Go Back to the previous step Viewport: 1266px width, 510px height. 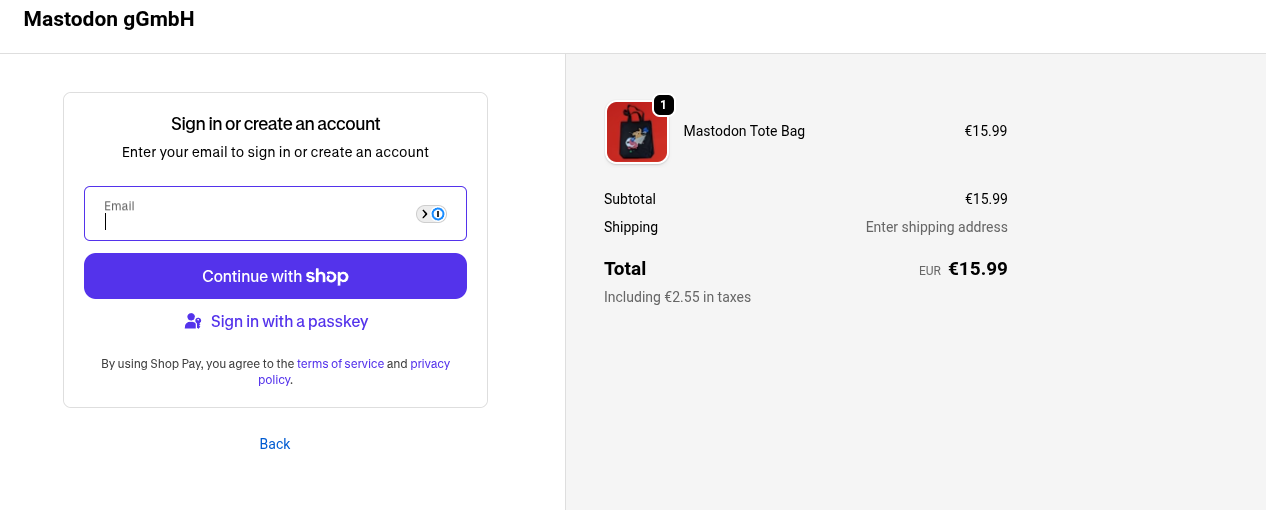pos(275,444)
